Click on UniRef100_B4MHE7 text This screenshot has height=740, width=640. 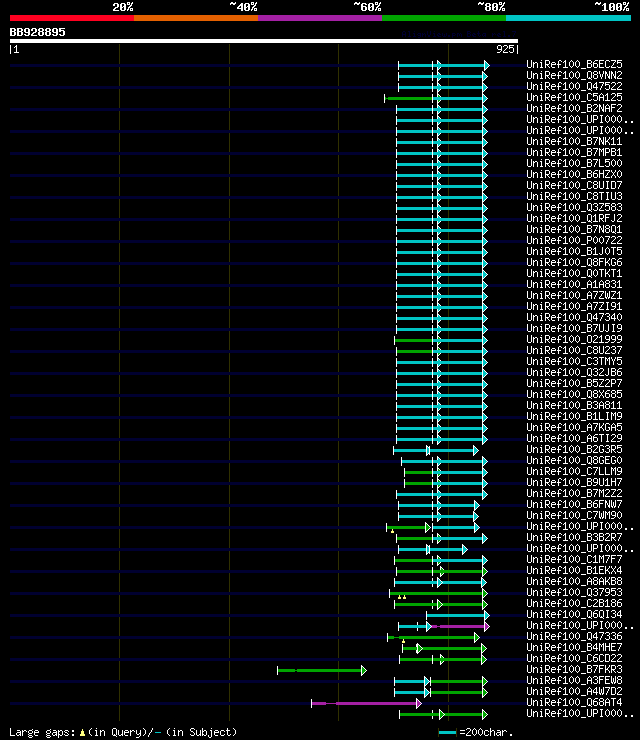click(x=574, y=647)
